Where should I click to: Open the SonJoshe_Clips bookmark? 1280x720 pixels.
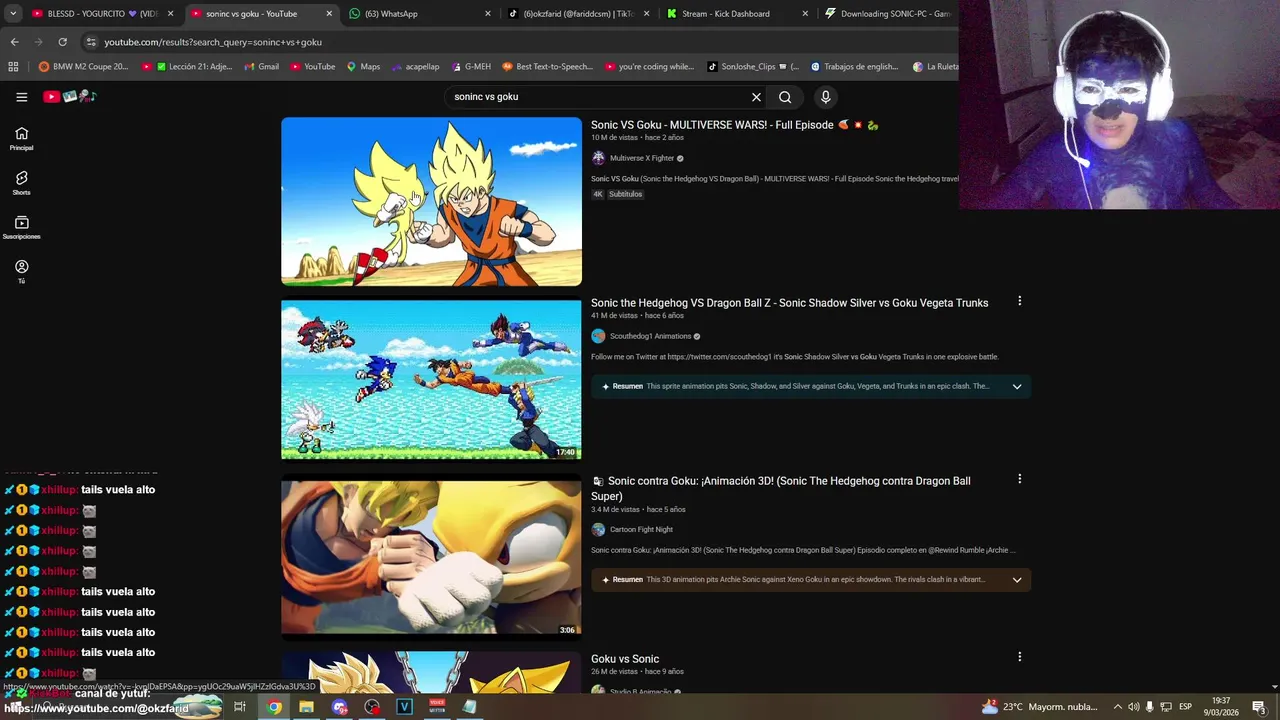pyautogui.click(x=752, y=67)
